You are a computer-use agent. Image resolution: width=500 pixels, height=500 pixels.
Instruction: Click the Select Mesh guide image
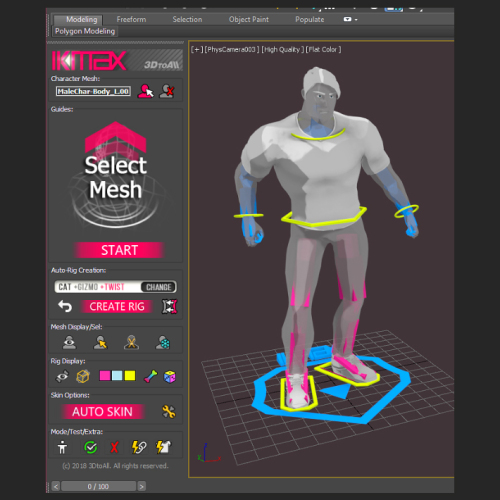coord(115,175)
